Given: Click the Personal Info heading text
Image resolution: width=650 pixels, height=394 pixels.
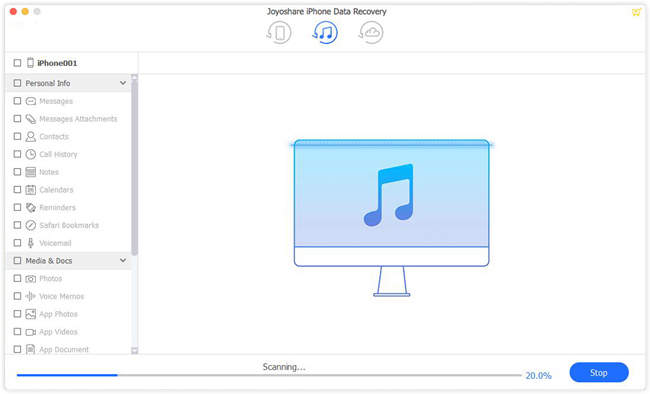Looking at the screenshot, I should click(x=48, y=83).
